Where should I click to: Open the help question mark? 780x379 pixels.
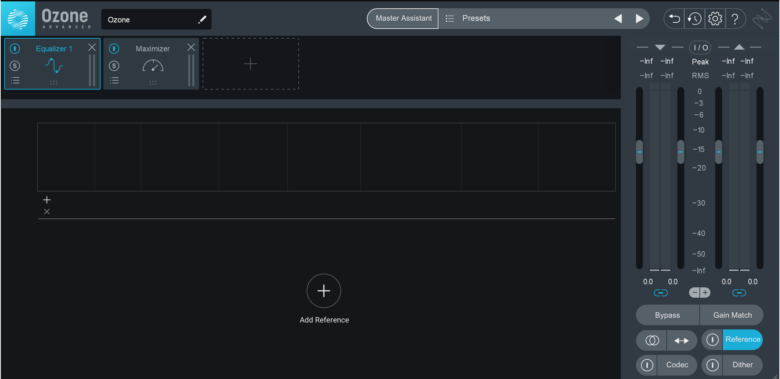click(735, 19)
